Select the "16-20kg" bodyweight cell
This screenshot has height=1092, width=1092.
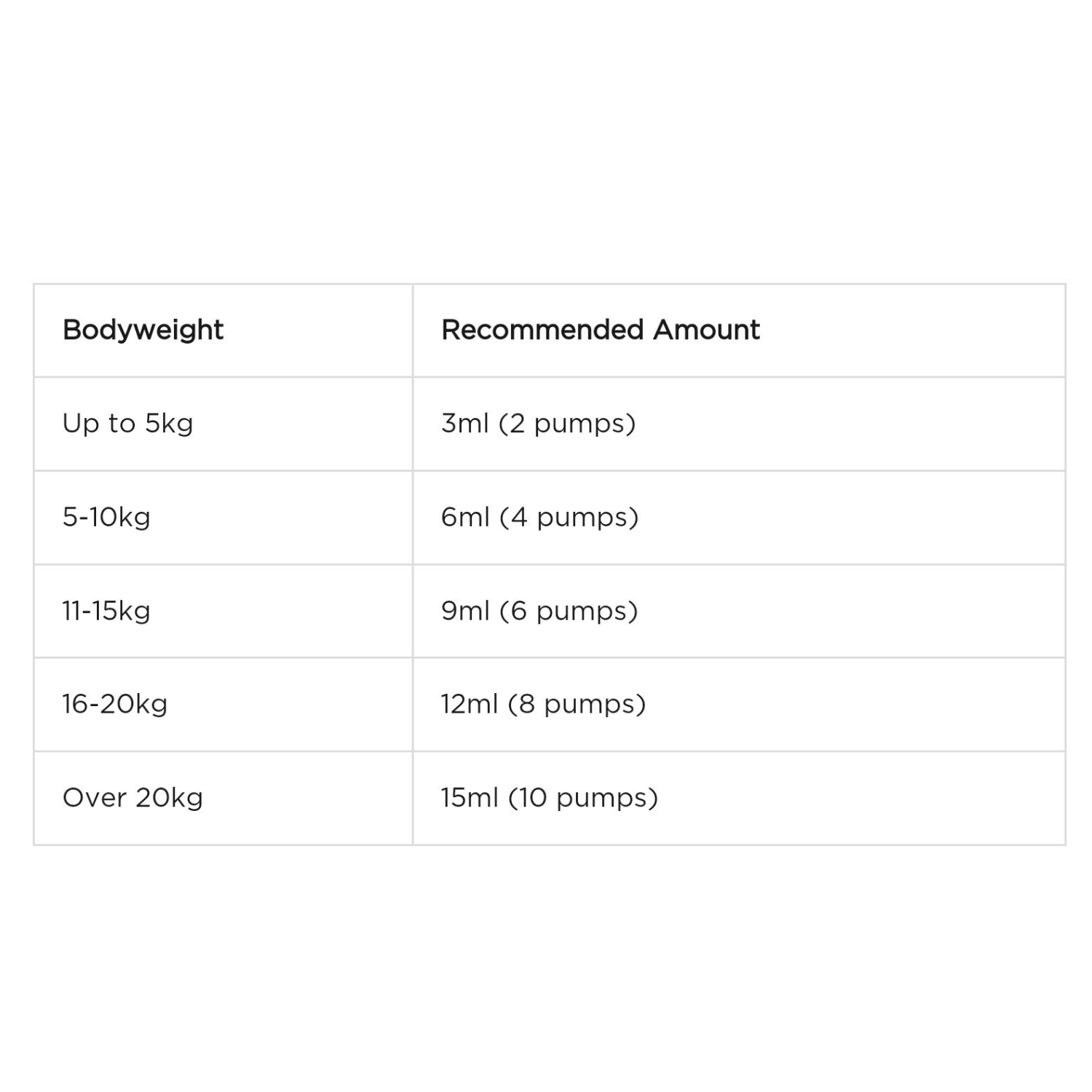(x=115, y=704)
